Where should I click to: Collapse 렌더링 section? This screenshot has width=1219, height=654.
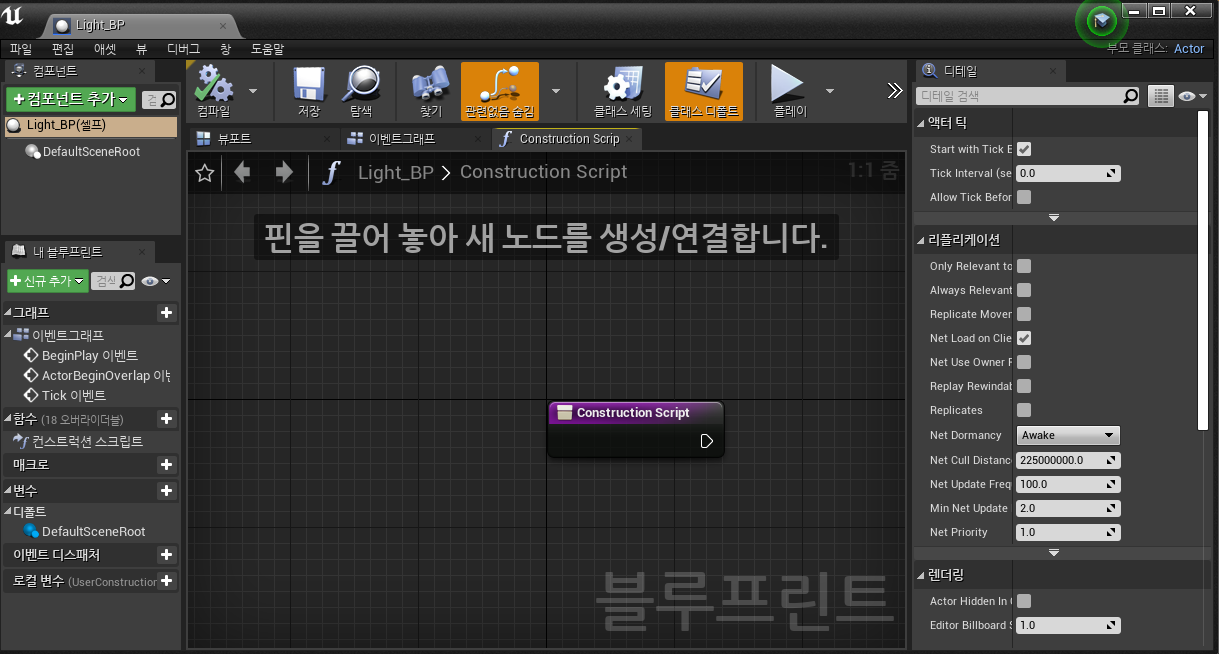921,576
